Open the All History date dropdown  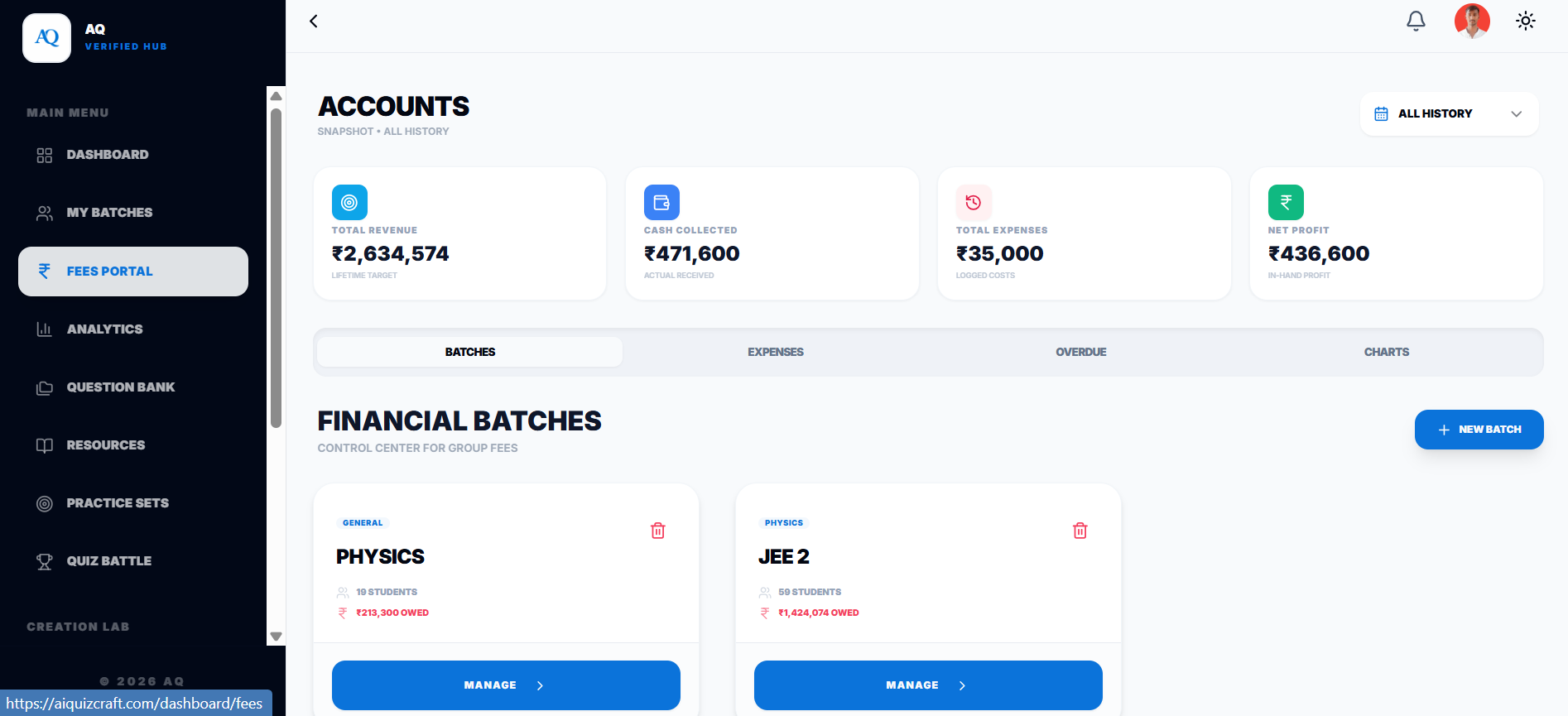pos(1449,114)
